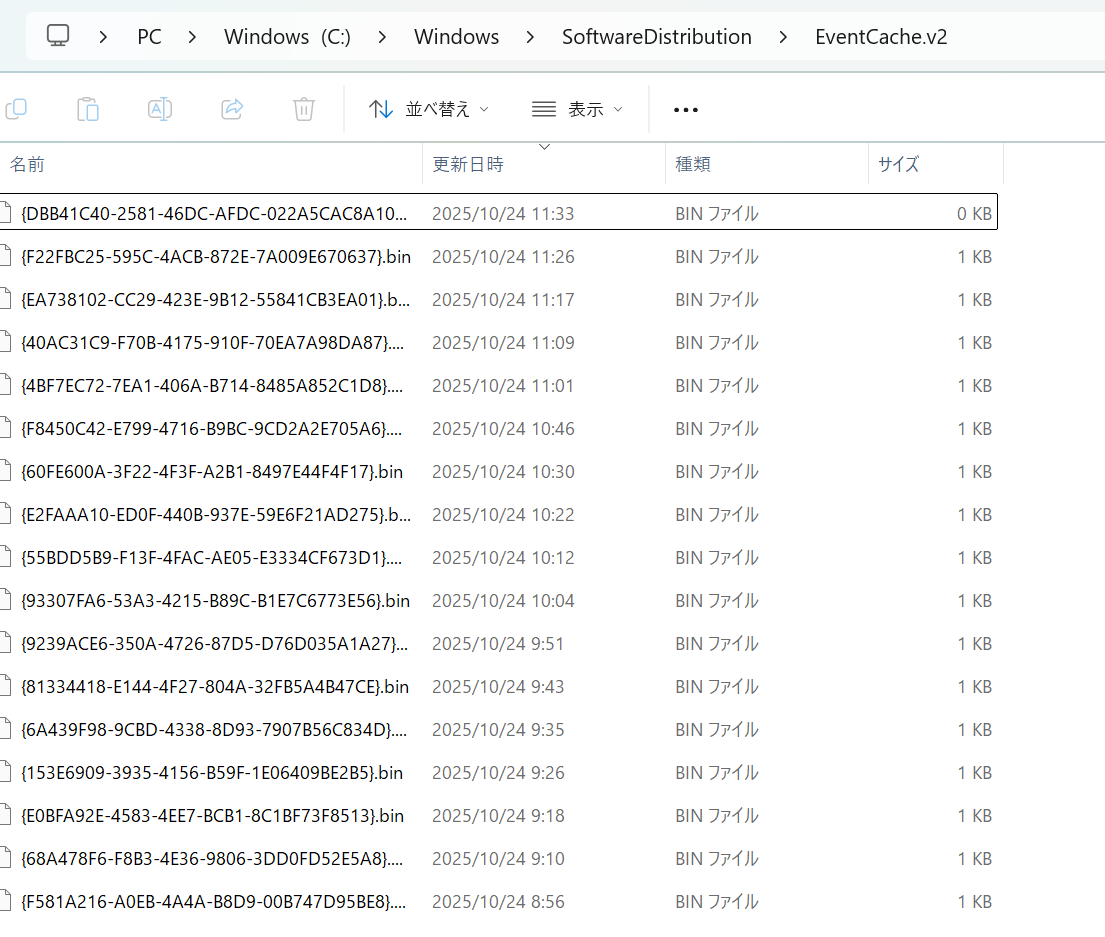
Task: Expand the chevron after SoftwareDistribution
Action: coord(783,37)
